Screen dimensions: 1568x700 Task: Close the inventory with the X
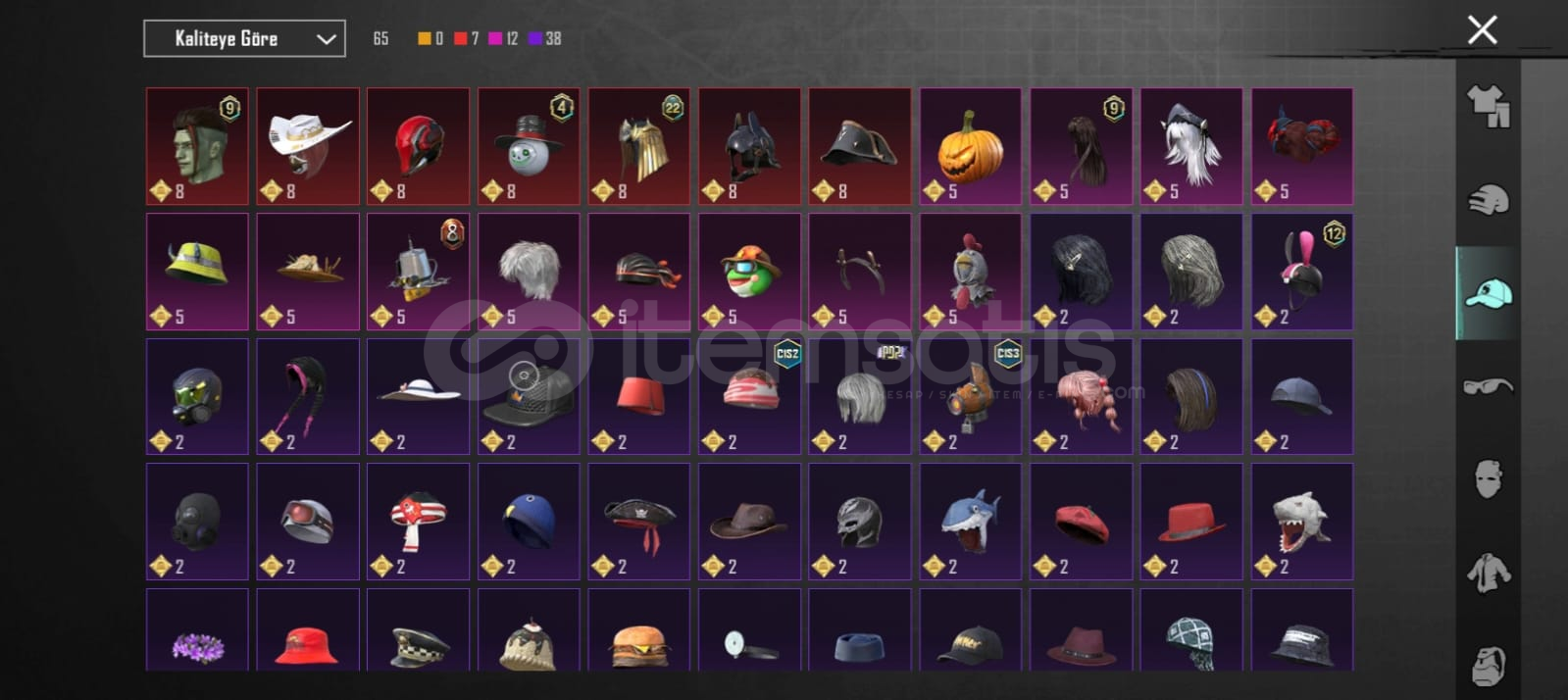tap(1482, 29)
